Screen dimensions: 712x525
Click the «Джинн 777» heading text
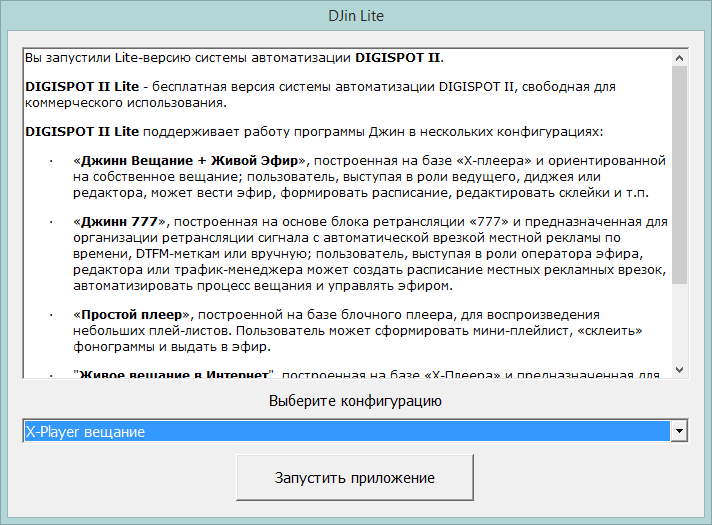119,222
